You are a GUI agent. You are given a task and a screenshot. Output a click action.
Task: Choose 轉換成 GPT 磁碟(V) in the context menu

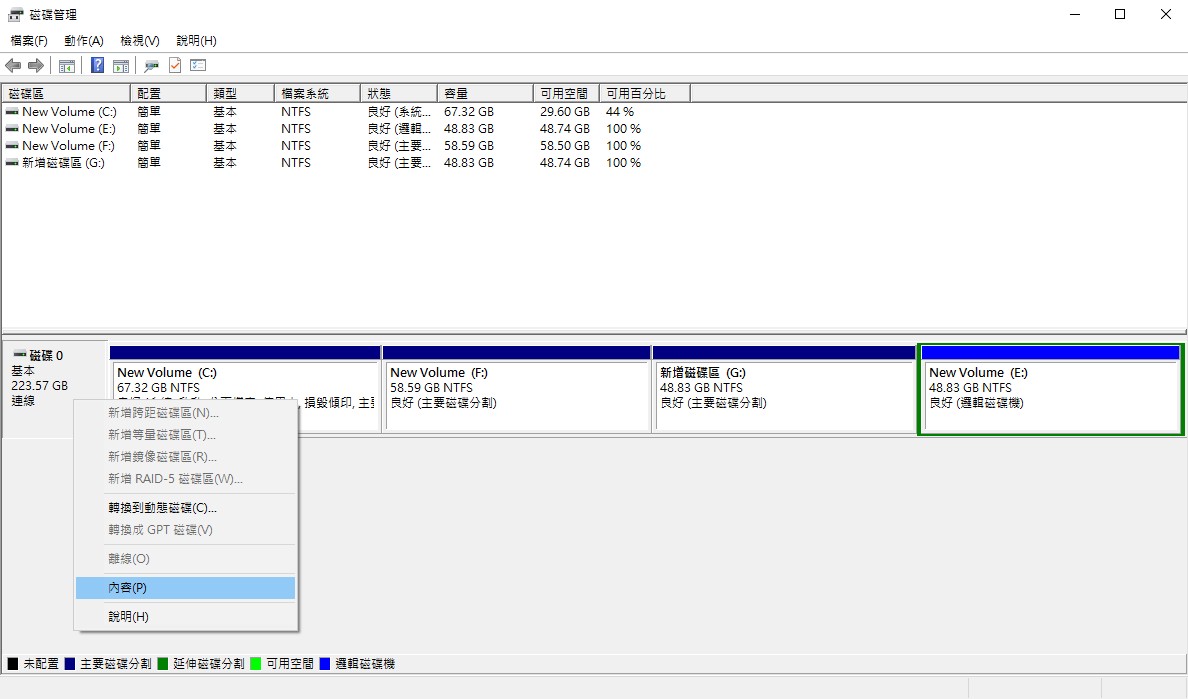point(185,529)
